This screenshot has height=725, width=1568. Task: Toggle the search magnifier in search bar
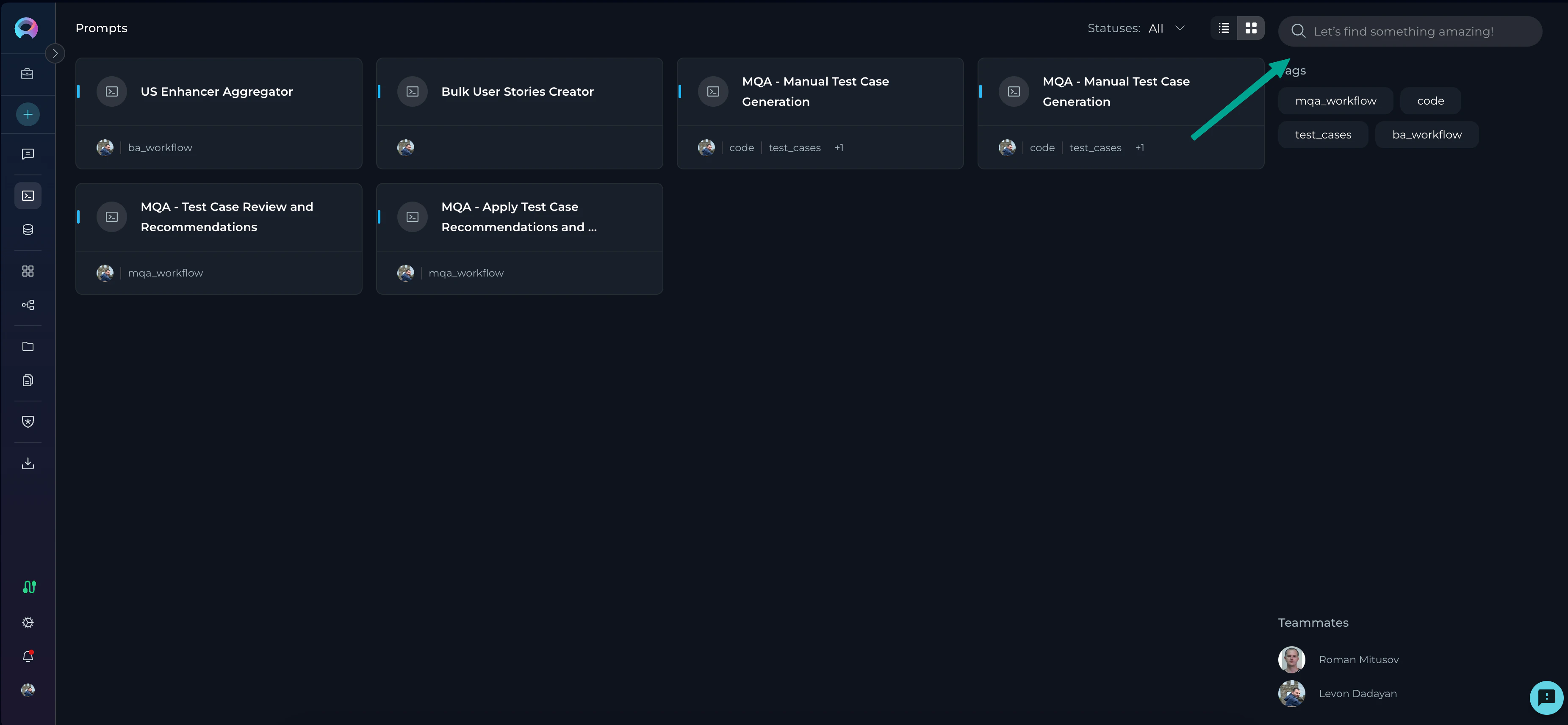[x=1299, y=30]
